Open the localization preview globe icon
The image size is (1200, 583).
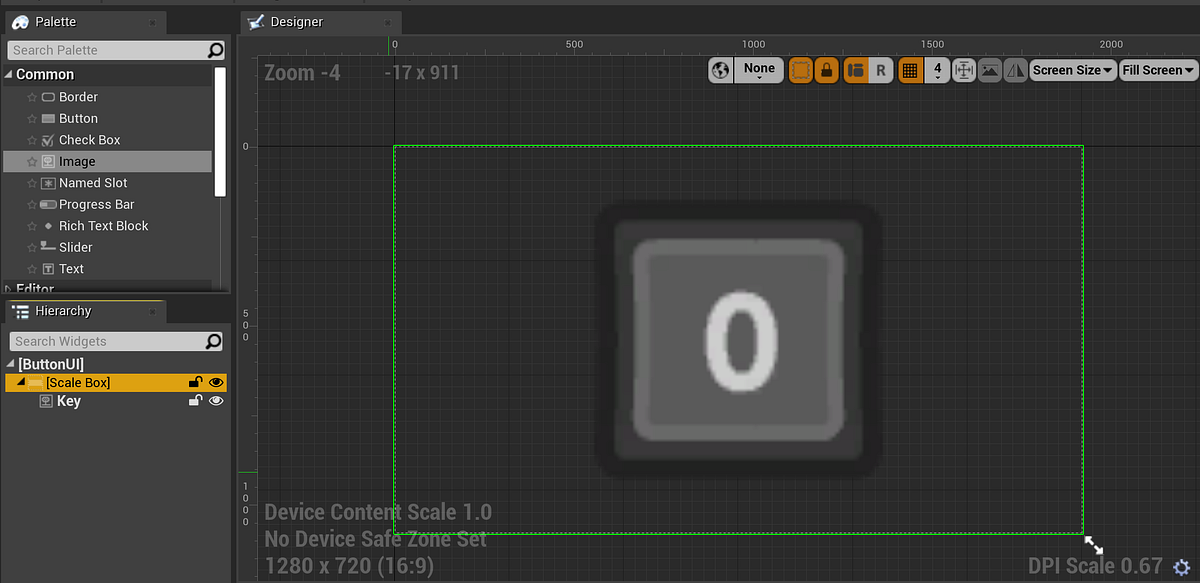point(720,70)
